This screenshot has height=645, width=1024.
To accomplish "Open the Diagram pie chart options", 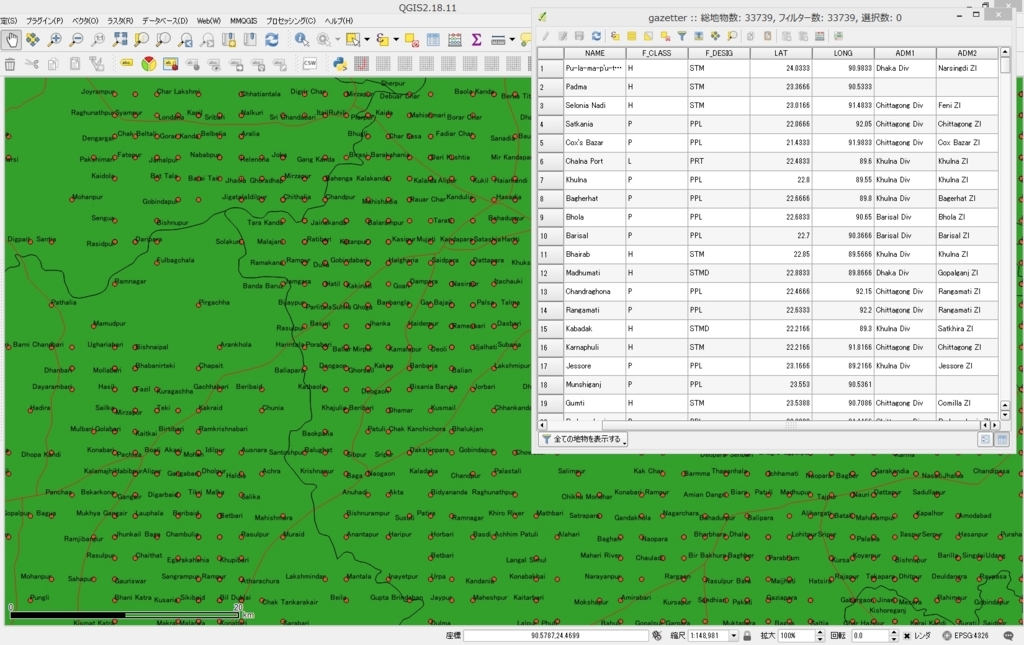I will pos(149,63).
